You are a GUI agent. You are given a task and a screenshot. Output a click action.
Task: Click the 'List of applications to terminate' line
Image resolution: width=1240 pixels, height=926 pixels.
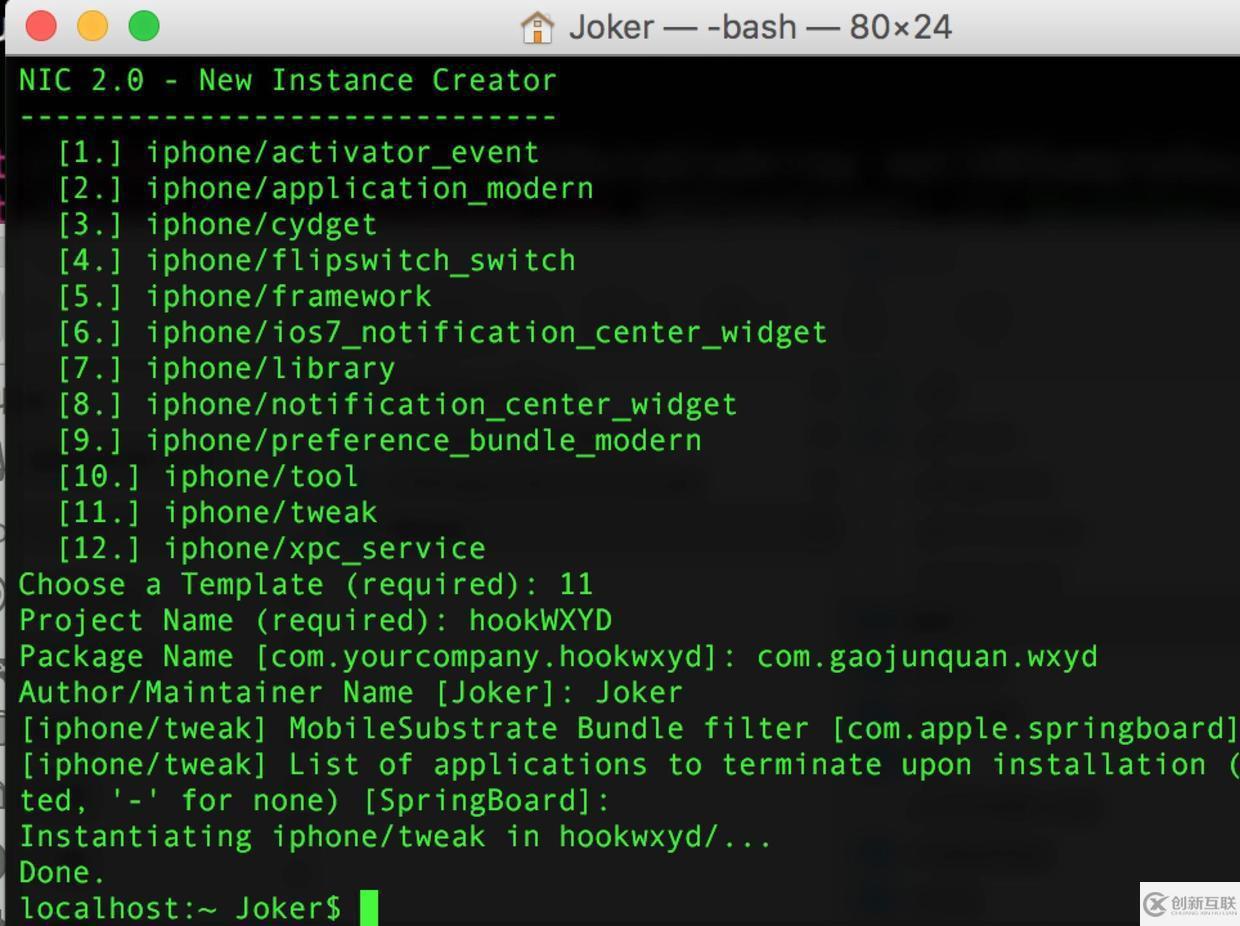coord(629,764)
